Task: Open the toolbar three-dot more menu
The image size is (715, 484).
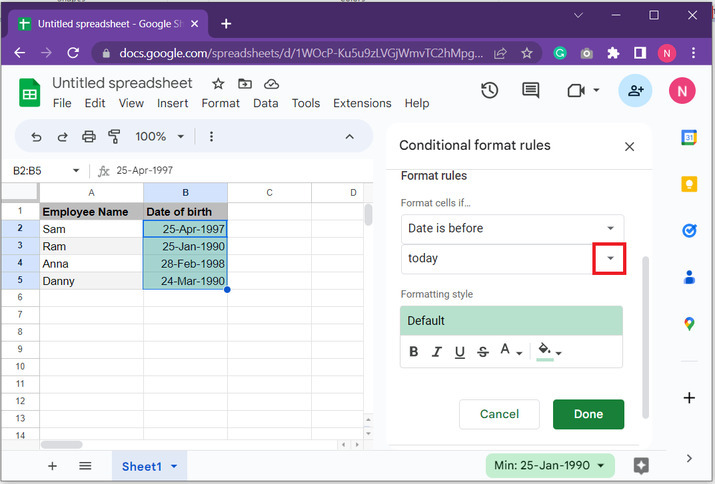Action: [211, 136]
